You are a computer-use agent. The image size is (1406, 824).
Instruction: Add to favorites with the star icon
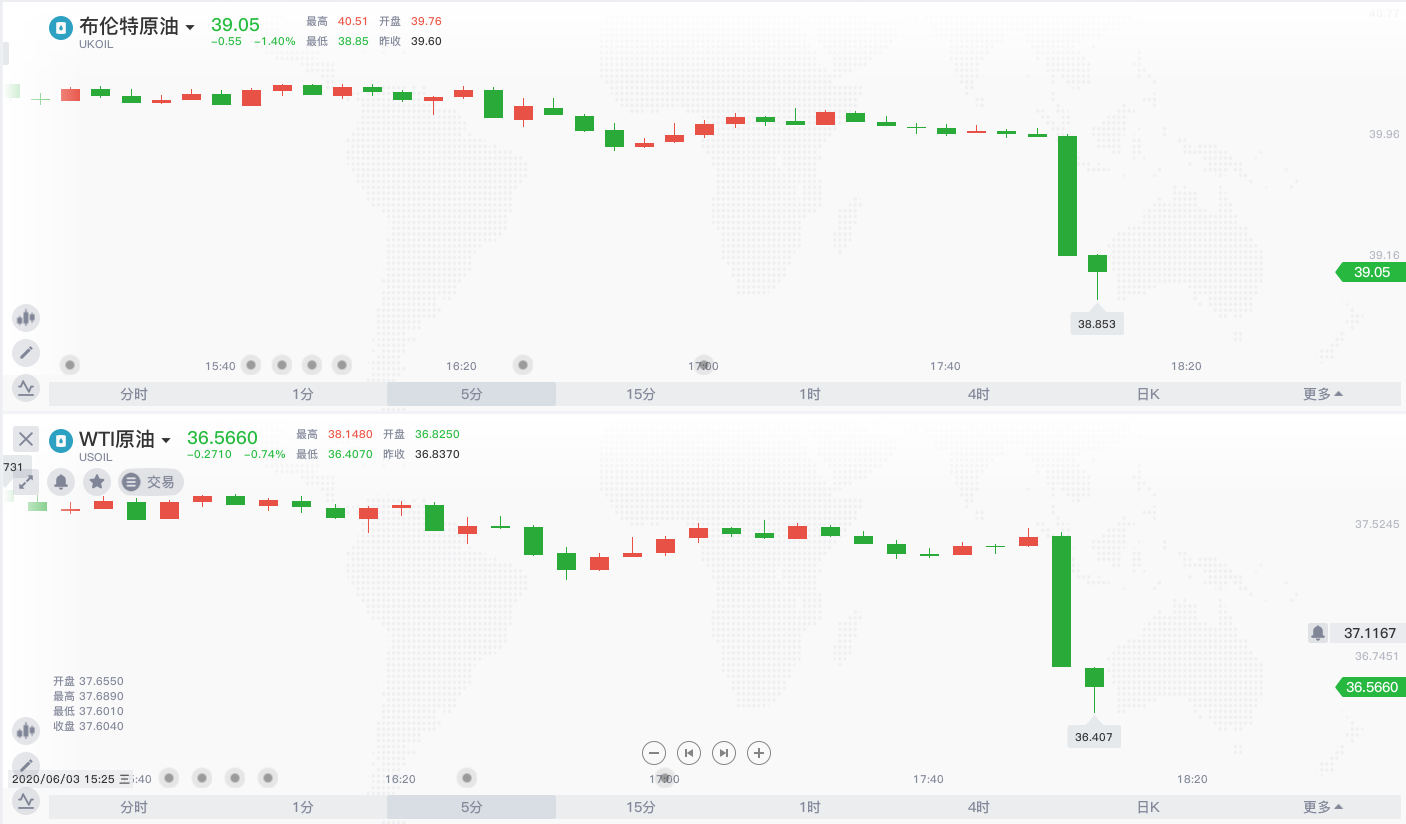97,482
